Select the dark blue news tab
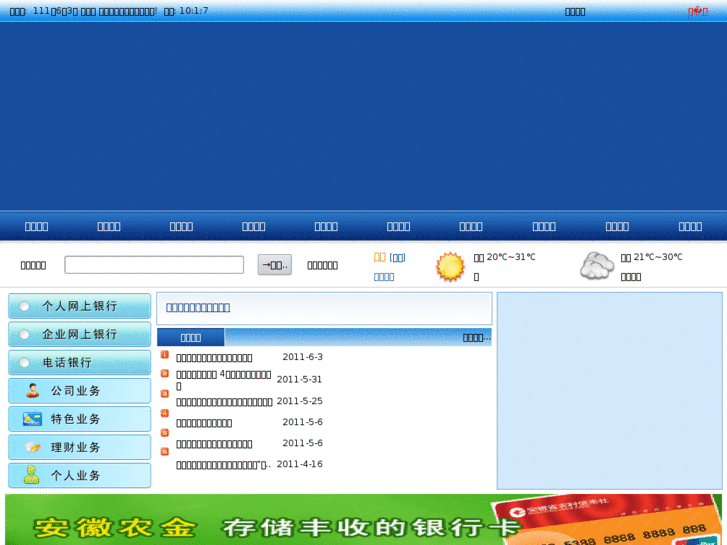This screenshot has height=545, width=727. click(x=191, y=337)
